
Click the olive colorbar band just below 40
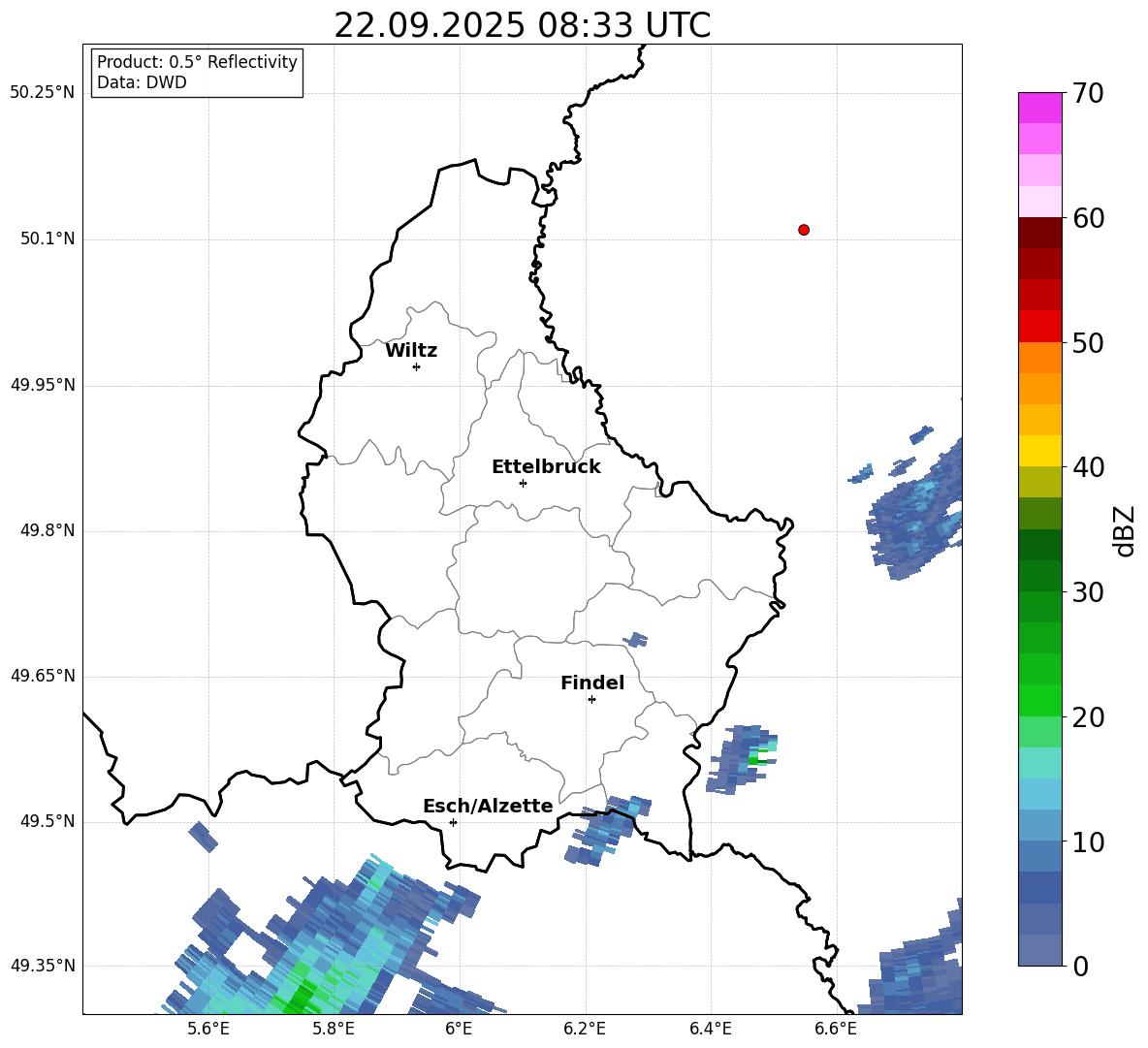coord(1039,482)
